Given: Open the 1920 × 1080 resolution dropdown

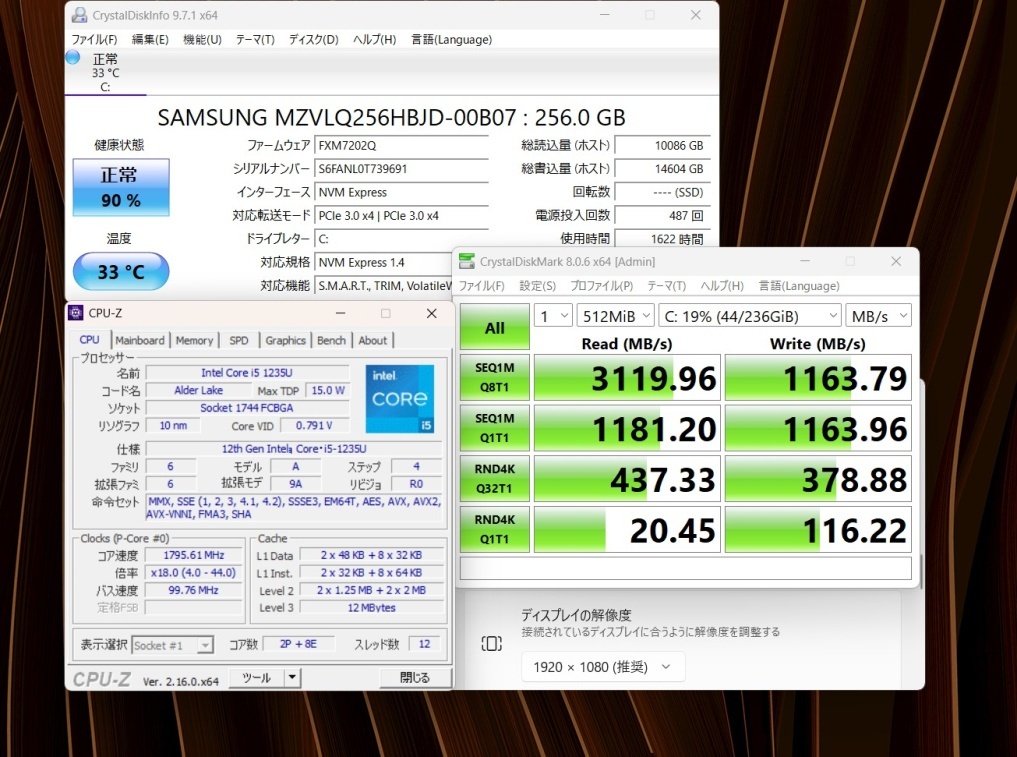Looking at the screenshot, I should point(603,667).
